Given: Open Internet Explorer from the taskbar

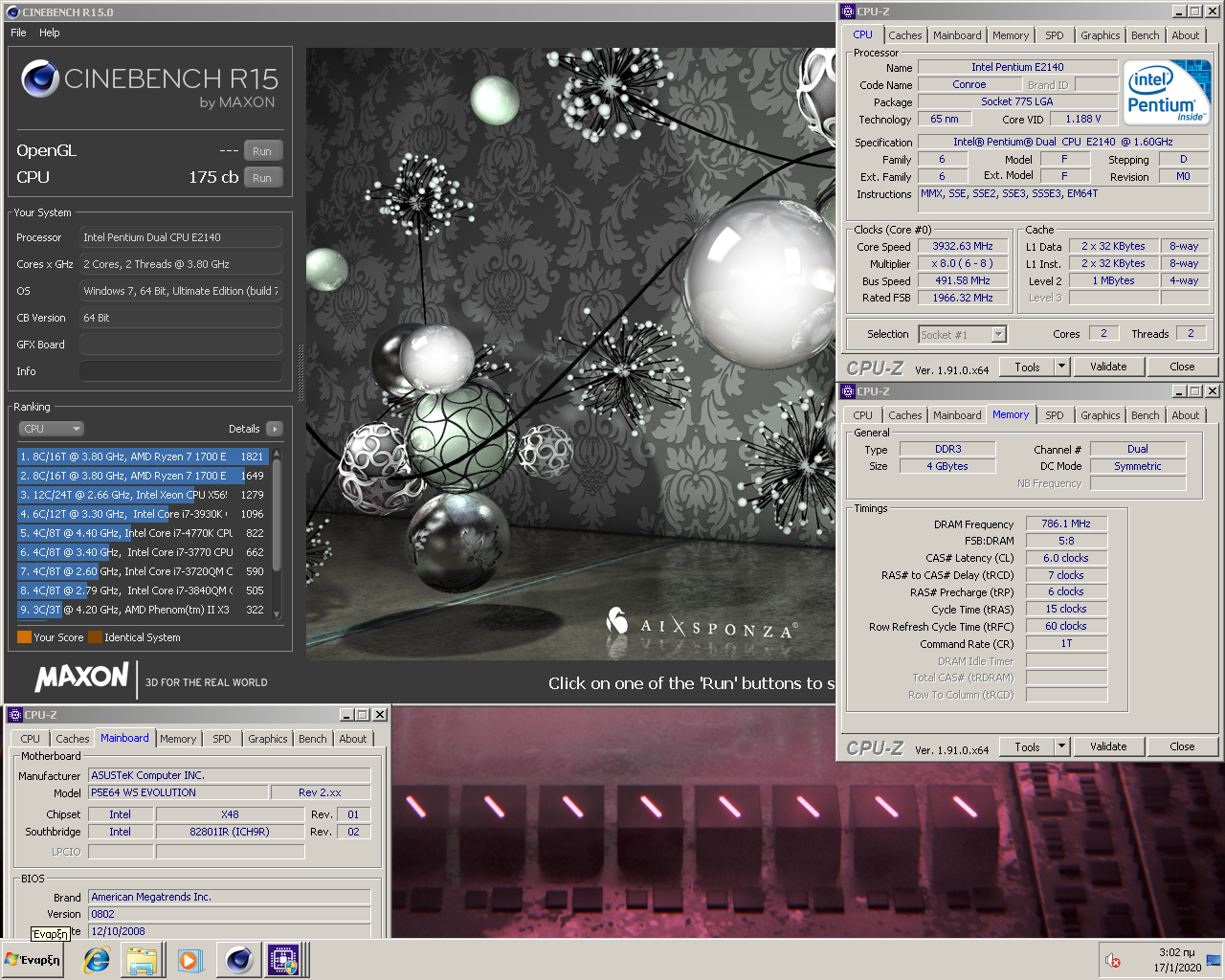Looking at the screenshot, I should (x=97, y=960).
